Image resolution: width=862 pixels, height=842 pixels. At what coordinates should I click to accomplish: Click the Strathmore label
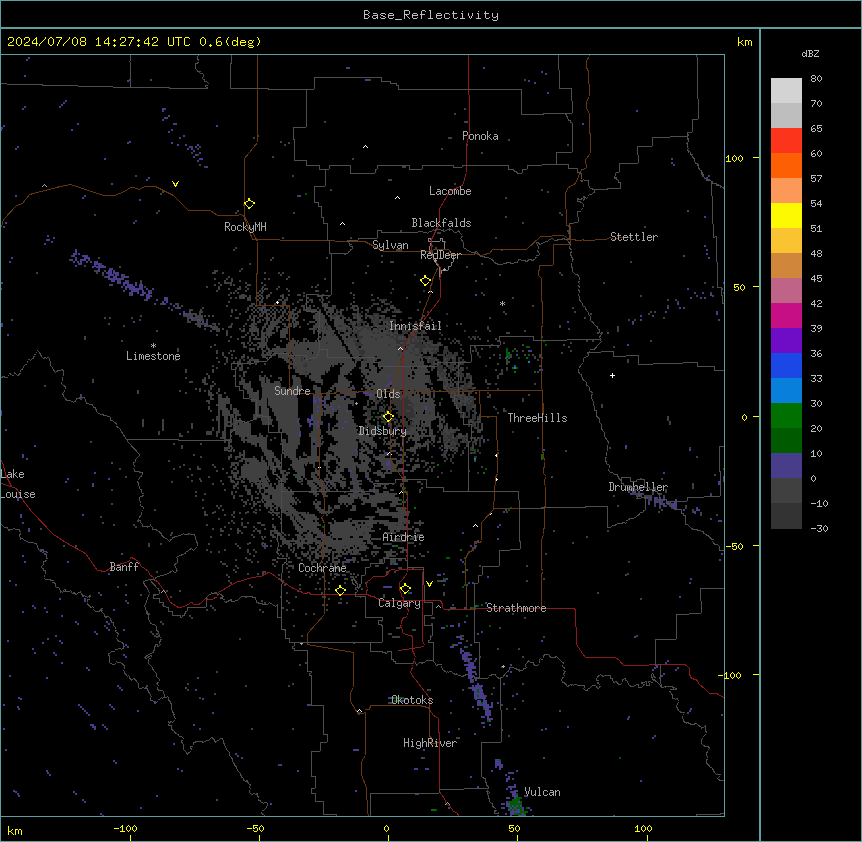(516, 608)
